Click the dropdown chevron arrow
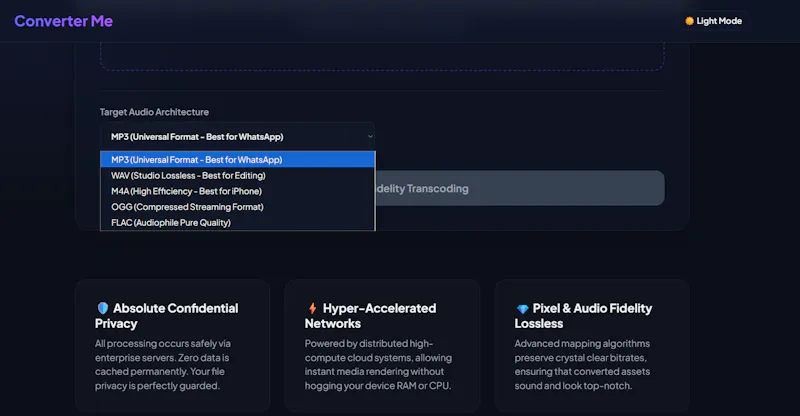The width and height of the screenshot is (800, 416). pos(370,136)
